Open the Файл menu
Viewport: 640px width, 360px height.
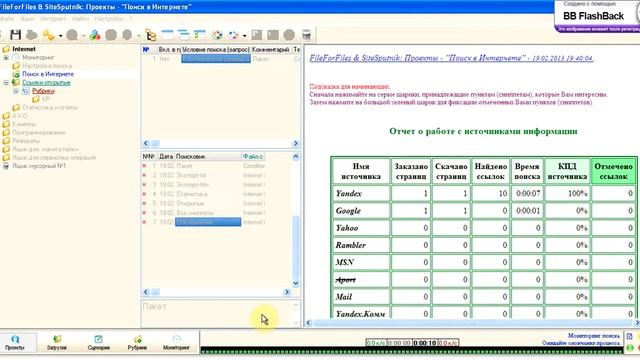pos(6,19)
